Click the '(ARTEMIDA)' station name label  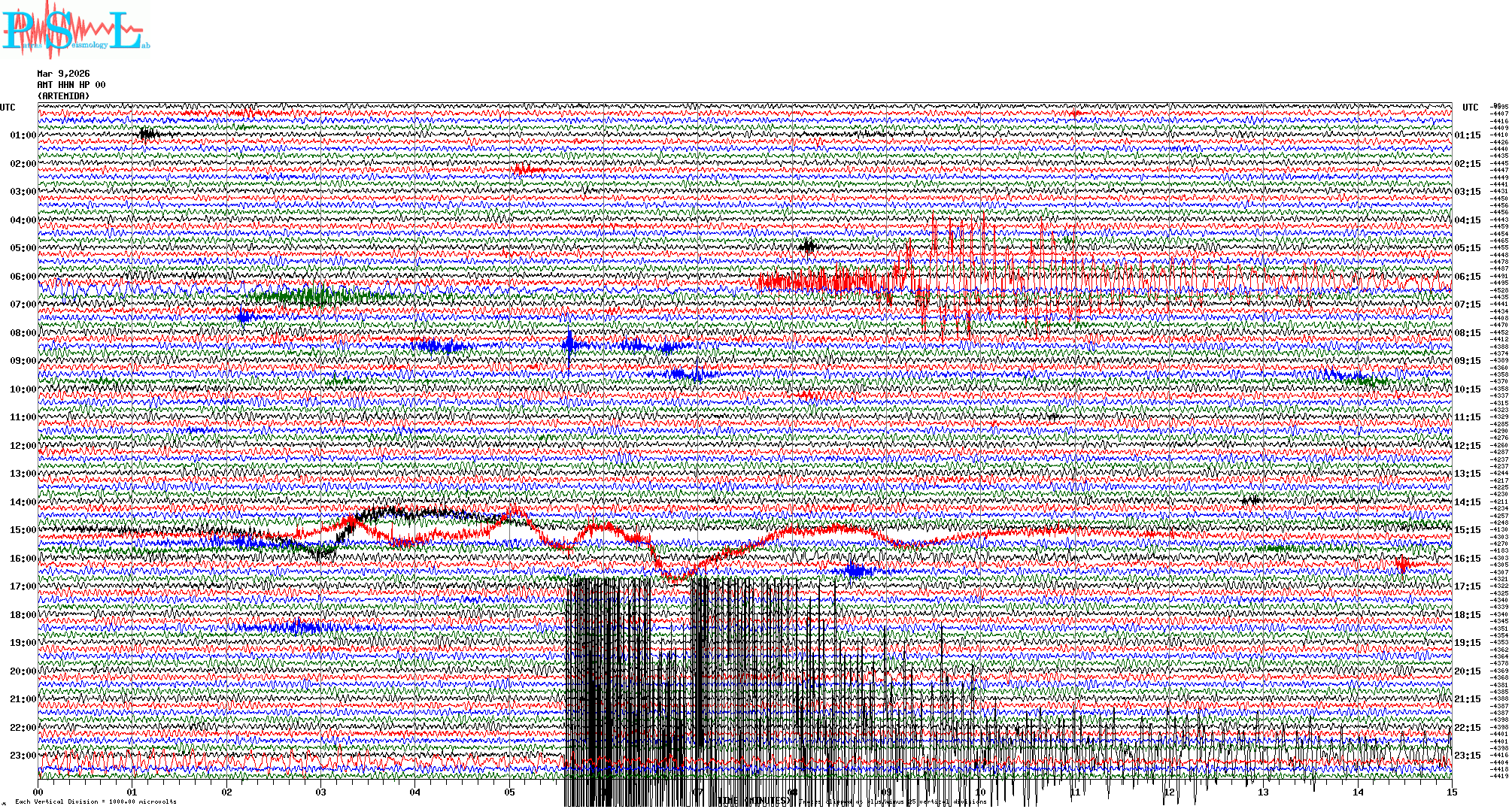tap(64, 96)
